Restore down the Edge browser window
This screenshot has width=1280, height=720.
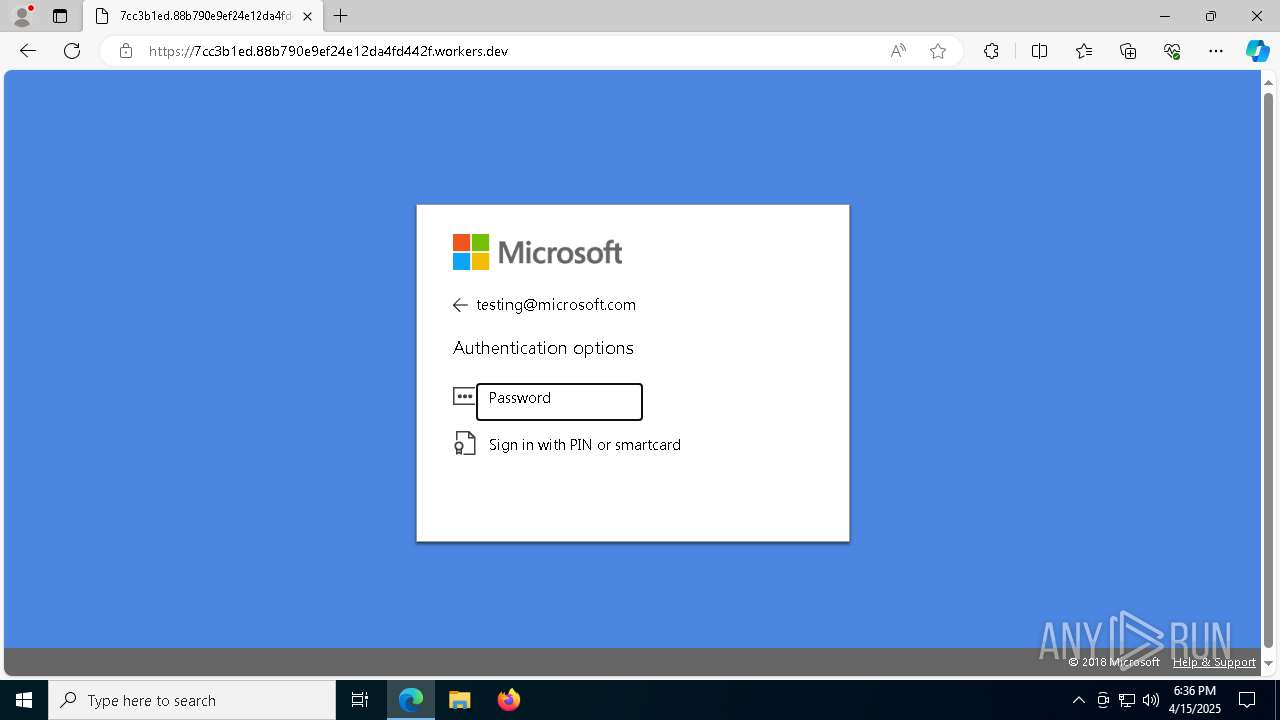pyautogui.click(x=1211, y=16)
